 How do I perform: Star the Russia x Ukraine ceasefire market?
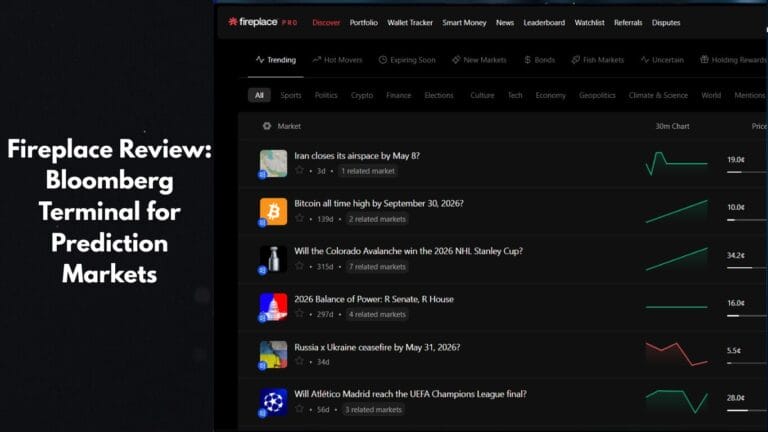[299, 361]
